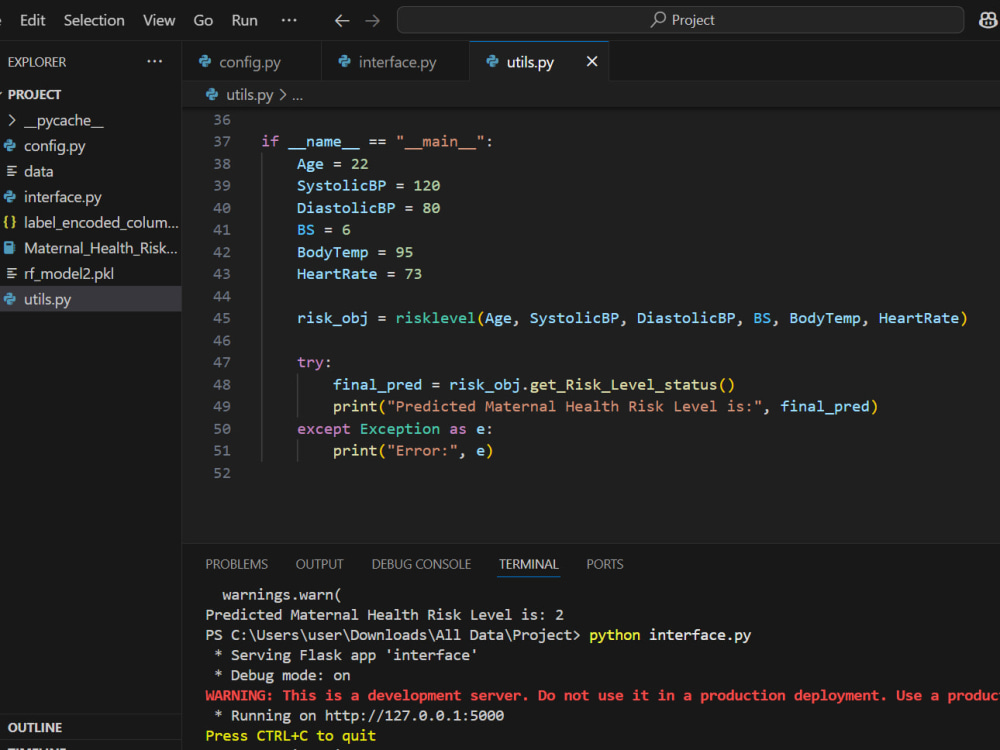This screenshot has height=750, width=1000.
Task: Click 'SystolicBP = 120' code line
Action: [x=369, y=186]
